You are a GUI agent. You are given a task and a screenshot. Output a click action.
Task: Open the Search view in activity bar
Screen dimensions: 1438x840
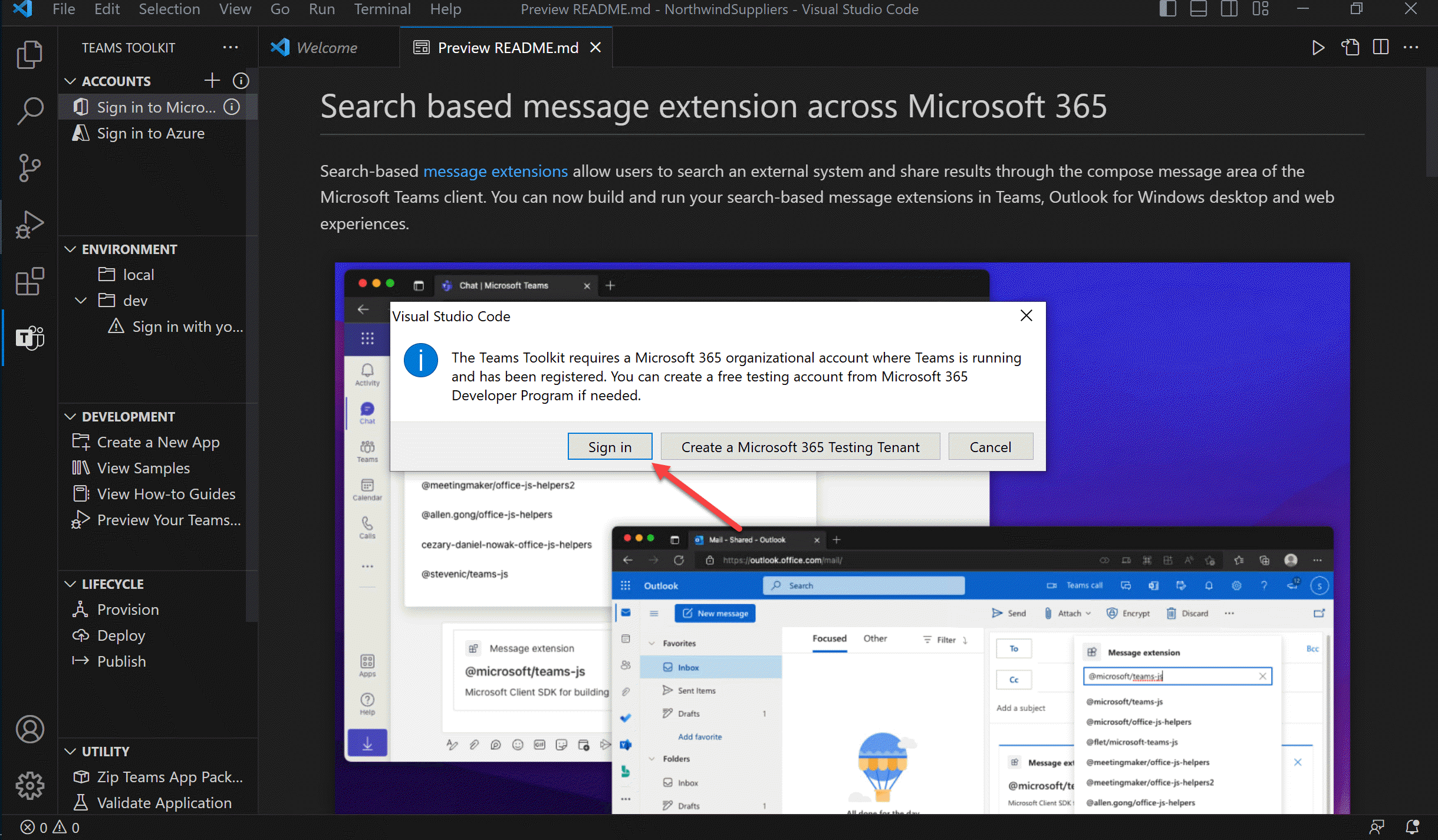pyautogui.click(x=29, y=111)
